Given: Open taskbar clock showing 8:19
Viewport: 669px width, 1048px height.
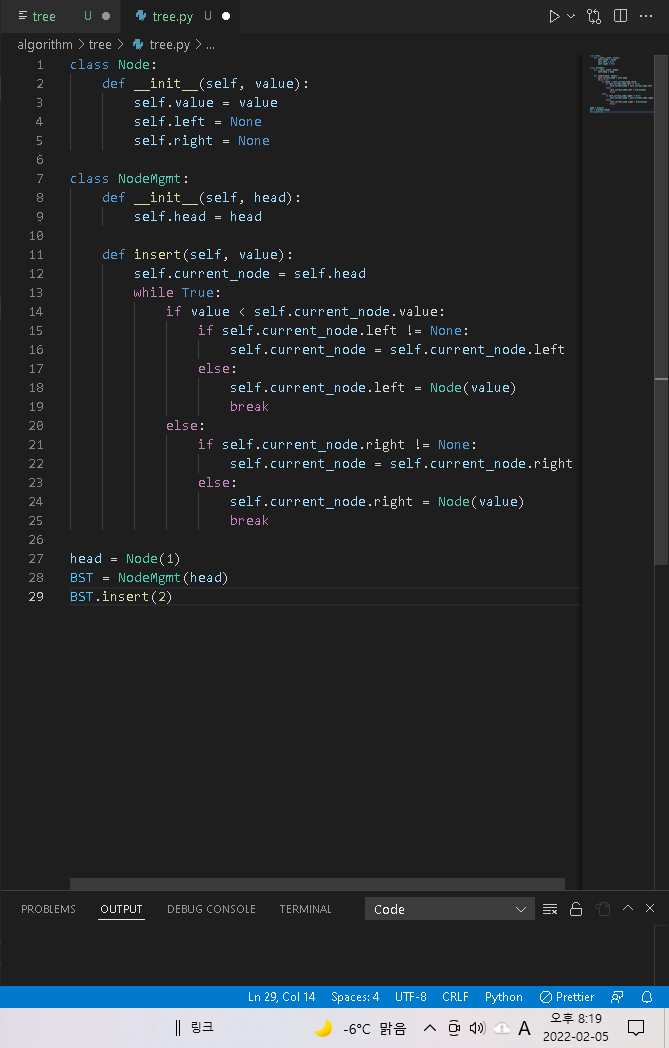Looking at the screenshot, I should [575, 1027].
